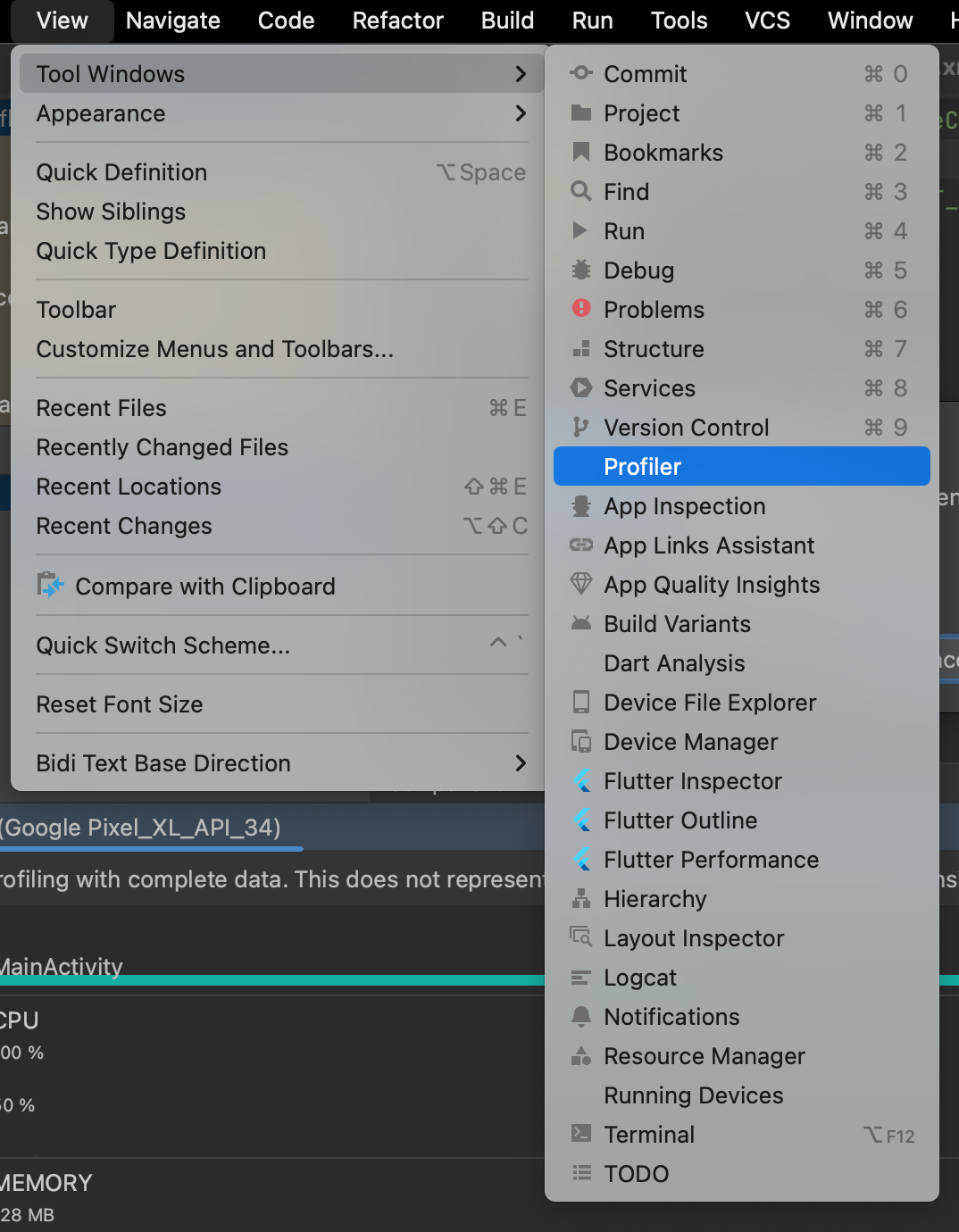Open the Tool Windows submenu arrow

coord(521,74)
